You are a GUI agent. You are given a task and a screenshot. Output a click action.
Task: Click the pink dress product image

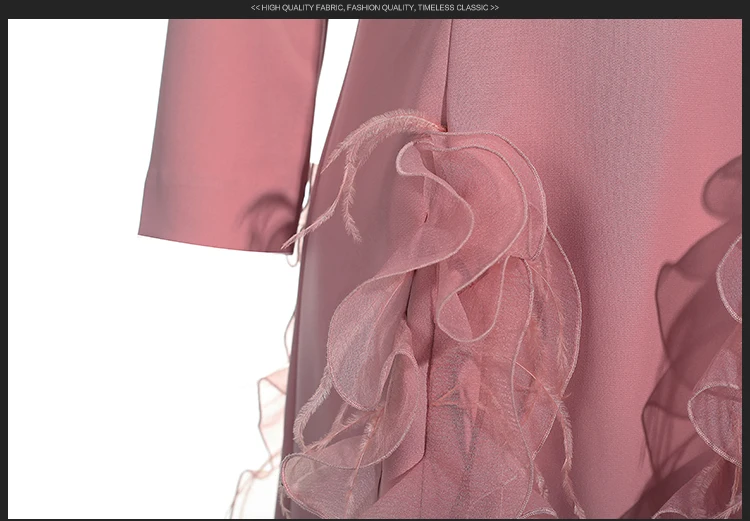[375, 268]
